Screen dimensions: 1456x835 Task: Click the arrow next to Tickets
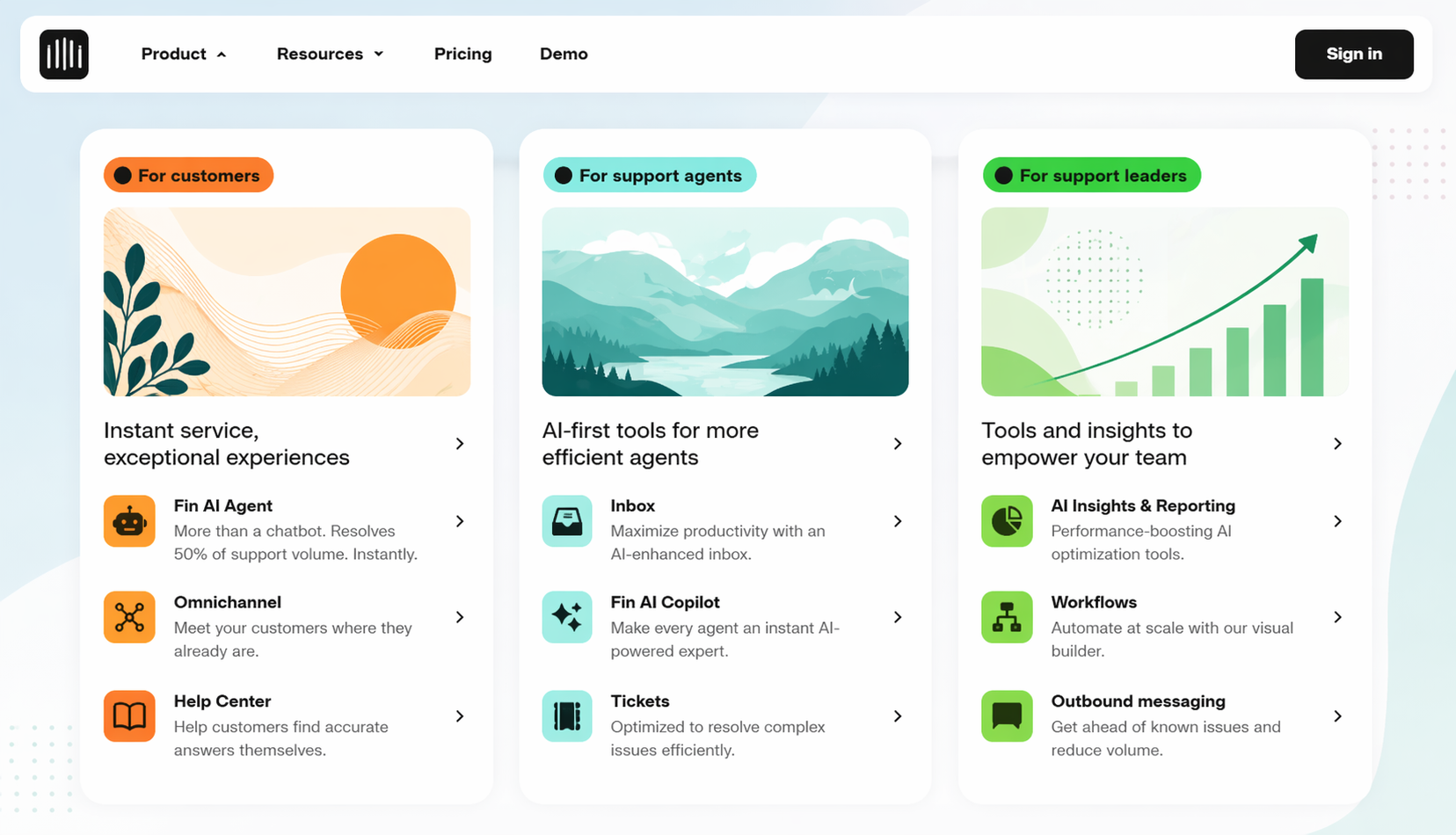tap(898, 716)
